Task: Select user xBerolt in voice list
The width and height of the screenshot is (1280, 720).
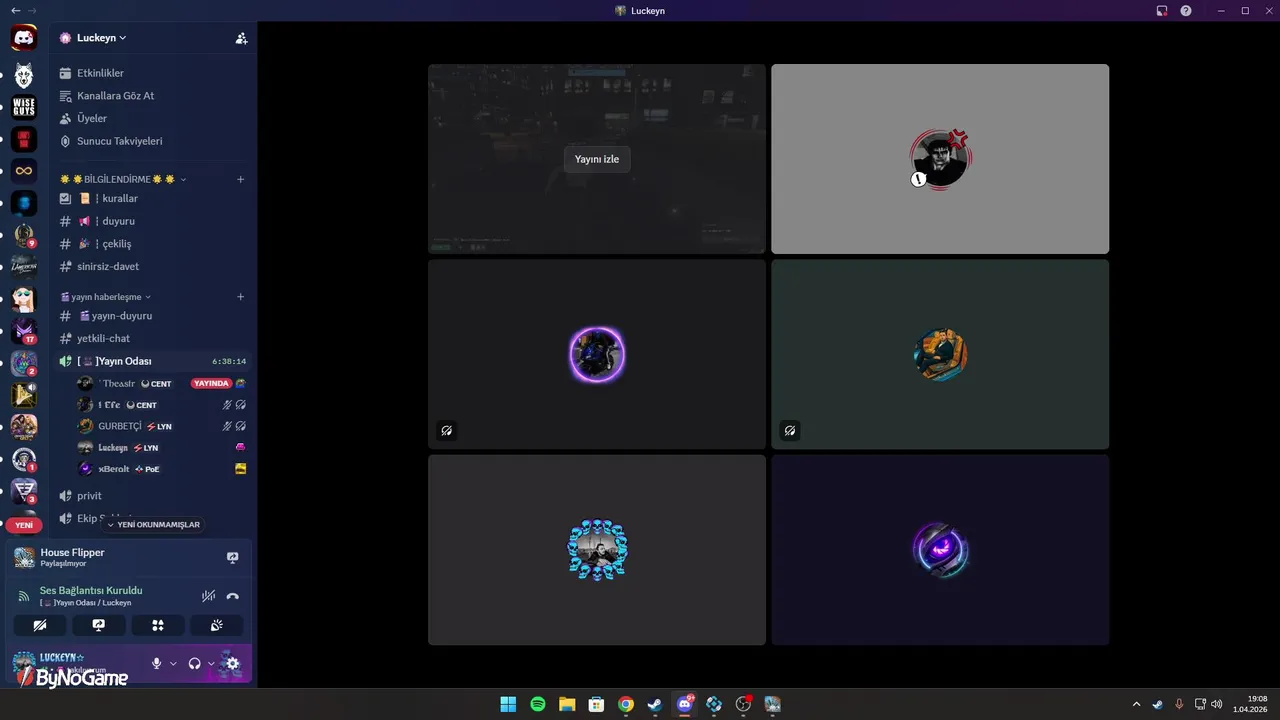Action: click(x=114, y=469)
